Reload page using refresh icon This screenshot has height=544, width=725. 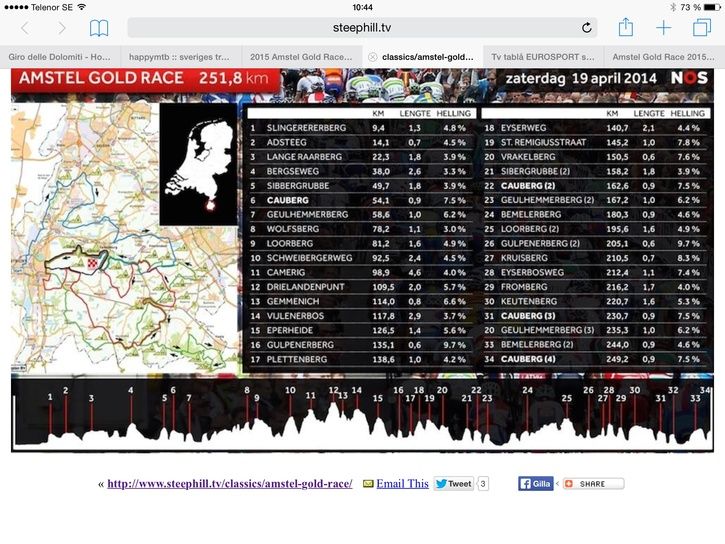click(x=586, y=28)
